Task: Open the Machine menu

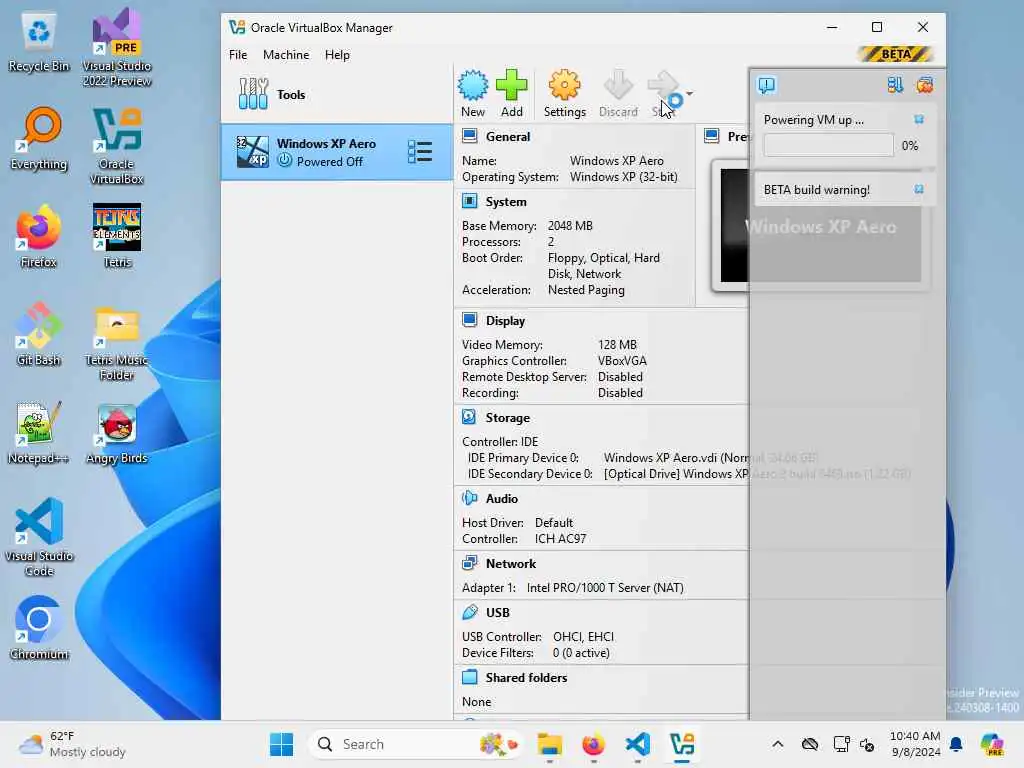Action: (286, 55)
